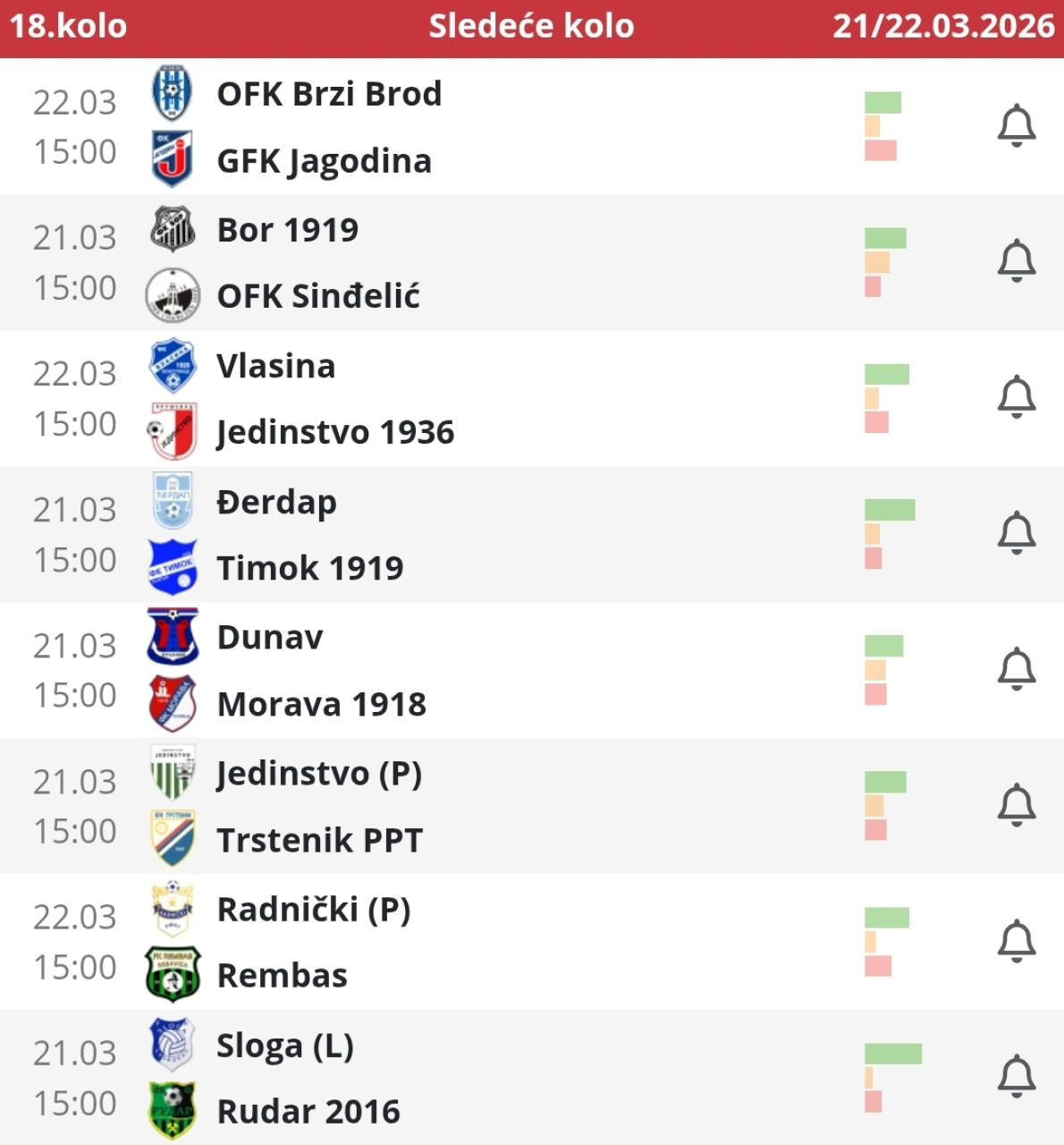1064x1145 pixels.
Task: Click the Morava 1918 team name
Action: [x=321, y=704]
